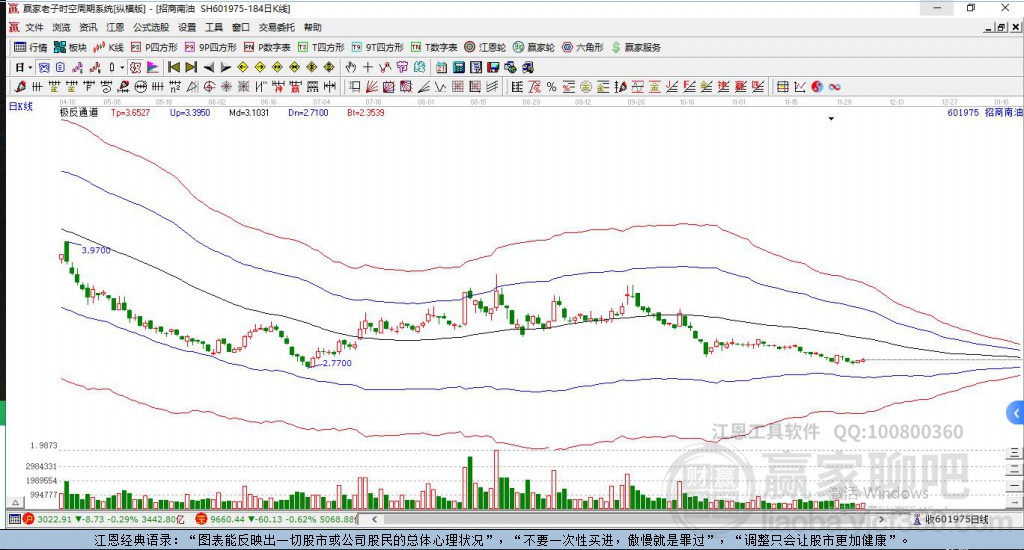
Task: Click the Md=3.1031 indicator value
Action: 249,112
